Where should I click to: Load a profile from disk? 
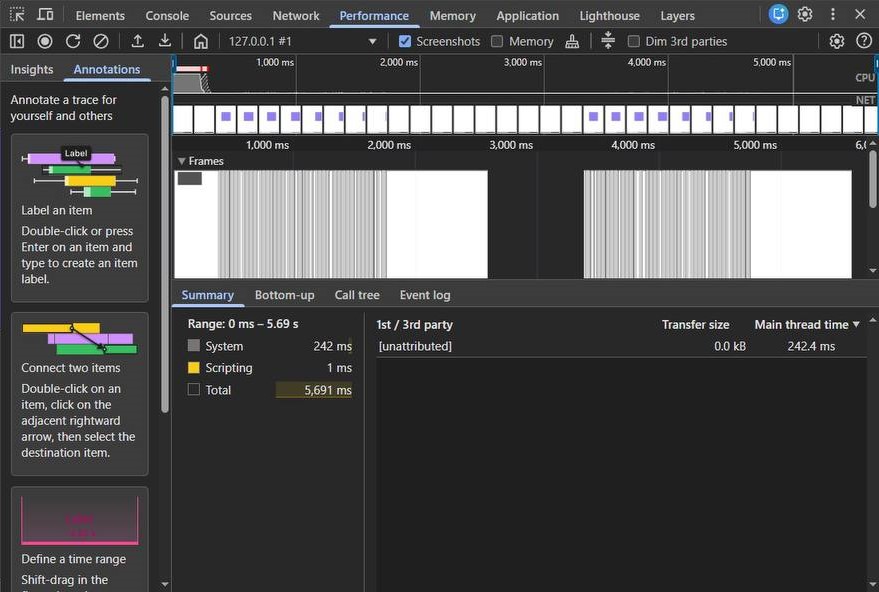pos(139,41)
